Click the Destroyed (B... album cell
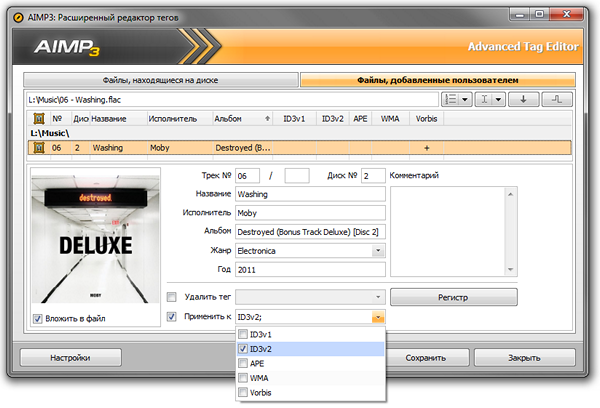 [x=243, y=148]
